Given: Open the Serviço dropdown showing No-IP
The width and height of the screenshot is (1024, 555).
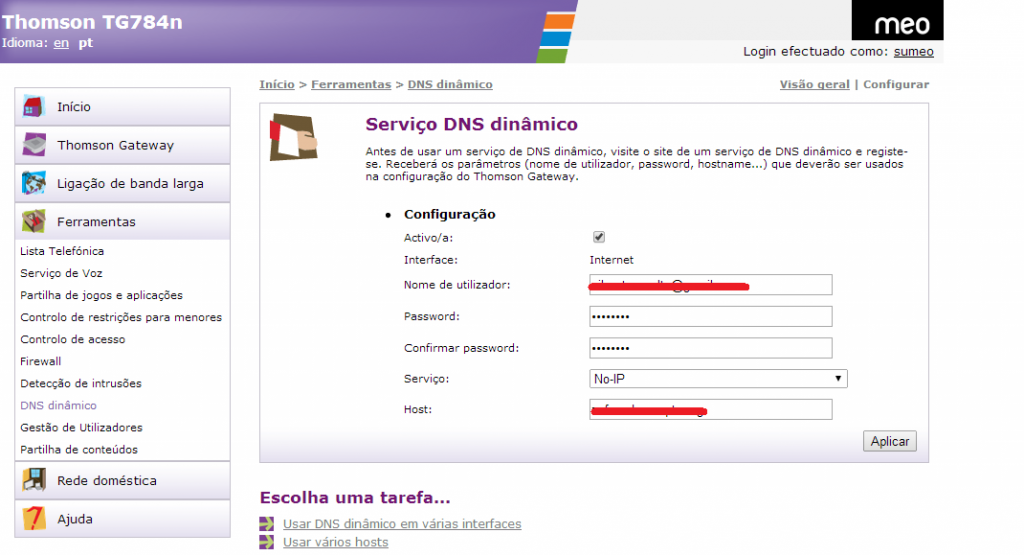Looking at the screenshot, I should point(718,379).
